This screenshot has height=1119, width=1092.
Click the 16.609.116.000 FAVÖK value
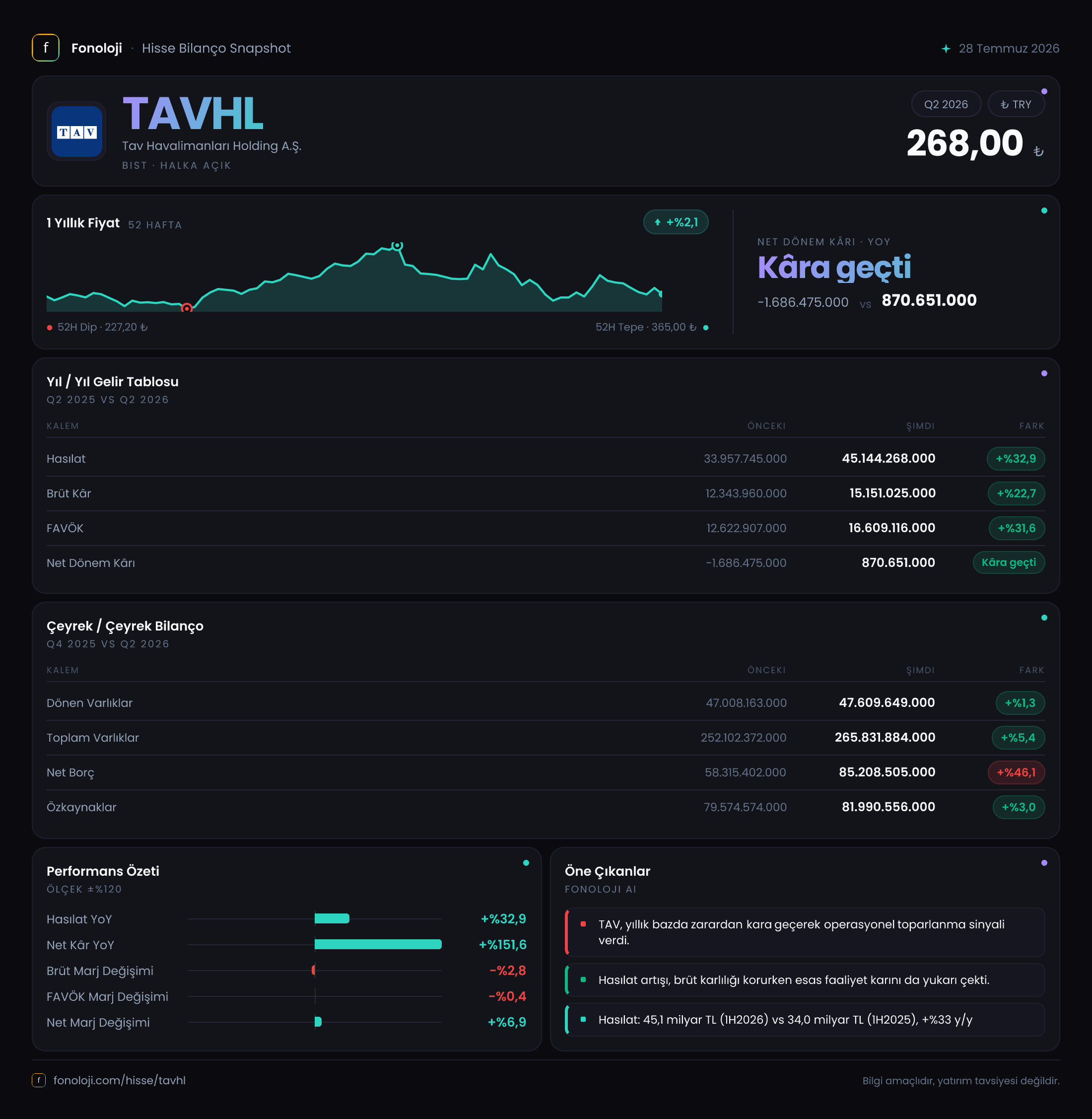point(892,528)
